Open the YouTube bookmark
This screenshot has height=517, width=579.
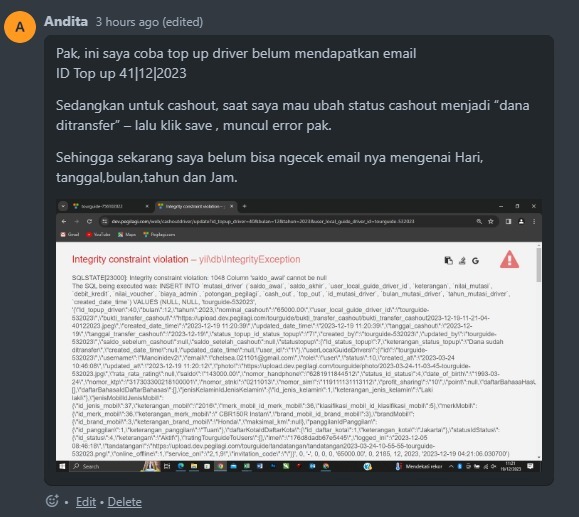coord(98,234)
